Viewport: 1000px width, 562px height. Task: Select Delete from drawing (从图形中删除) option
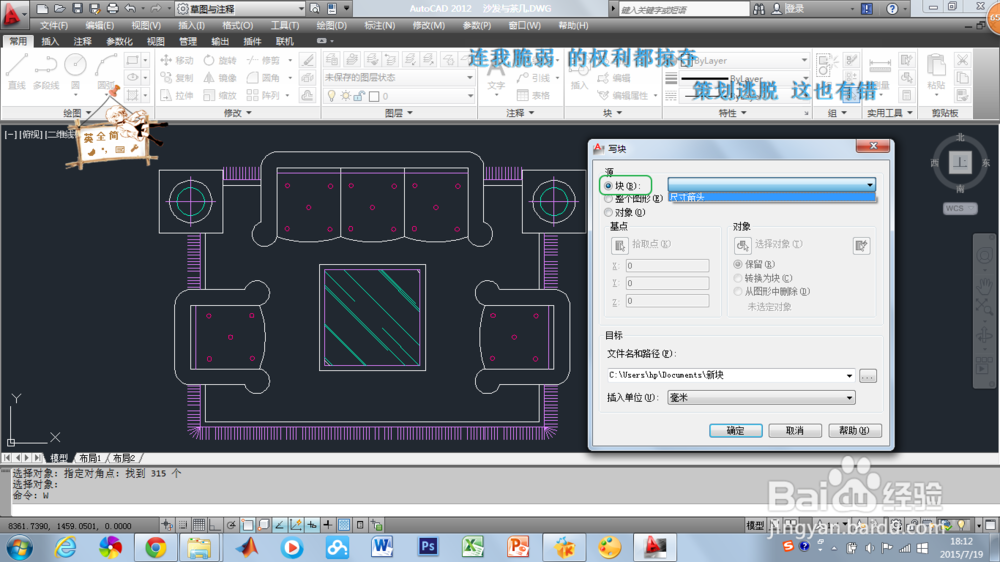pos(738,292)
